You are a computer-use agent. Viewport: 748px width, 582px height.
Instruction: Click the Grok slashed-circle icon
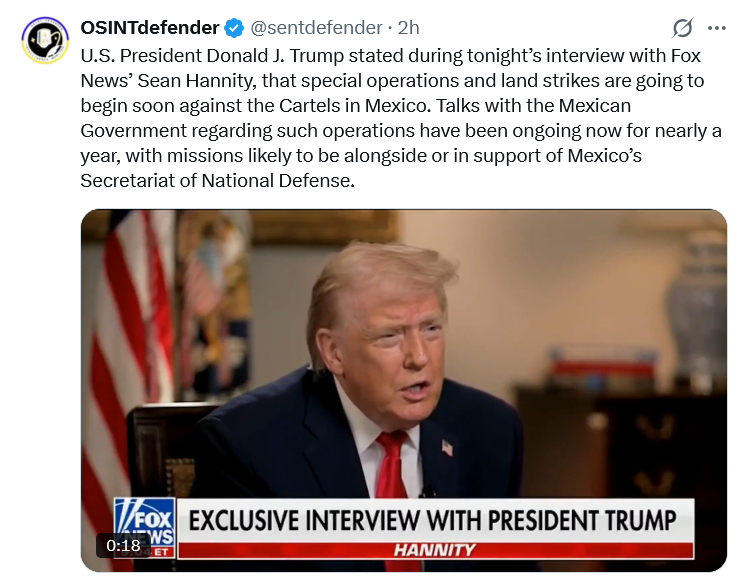[x=682, y=28]
